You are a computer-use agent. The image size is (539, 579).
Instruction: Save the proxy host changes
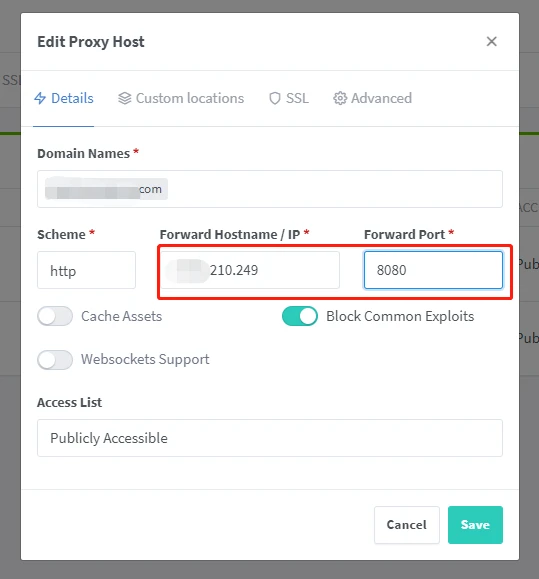pyautogui.click(x=475, y=525)
